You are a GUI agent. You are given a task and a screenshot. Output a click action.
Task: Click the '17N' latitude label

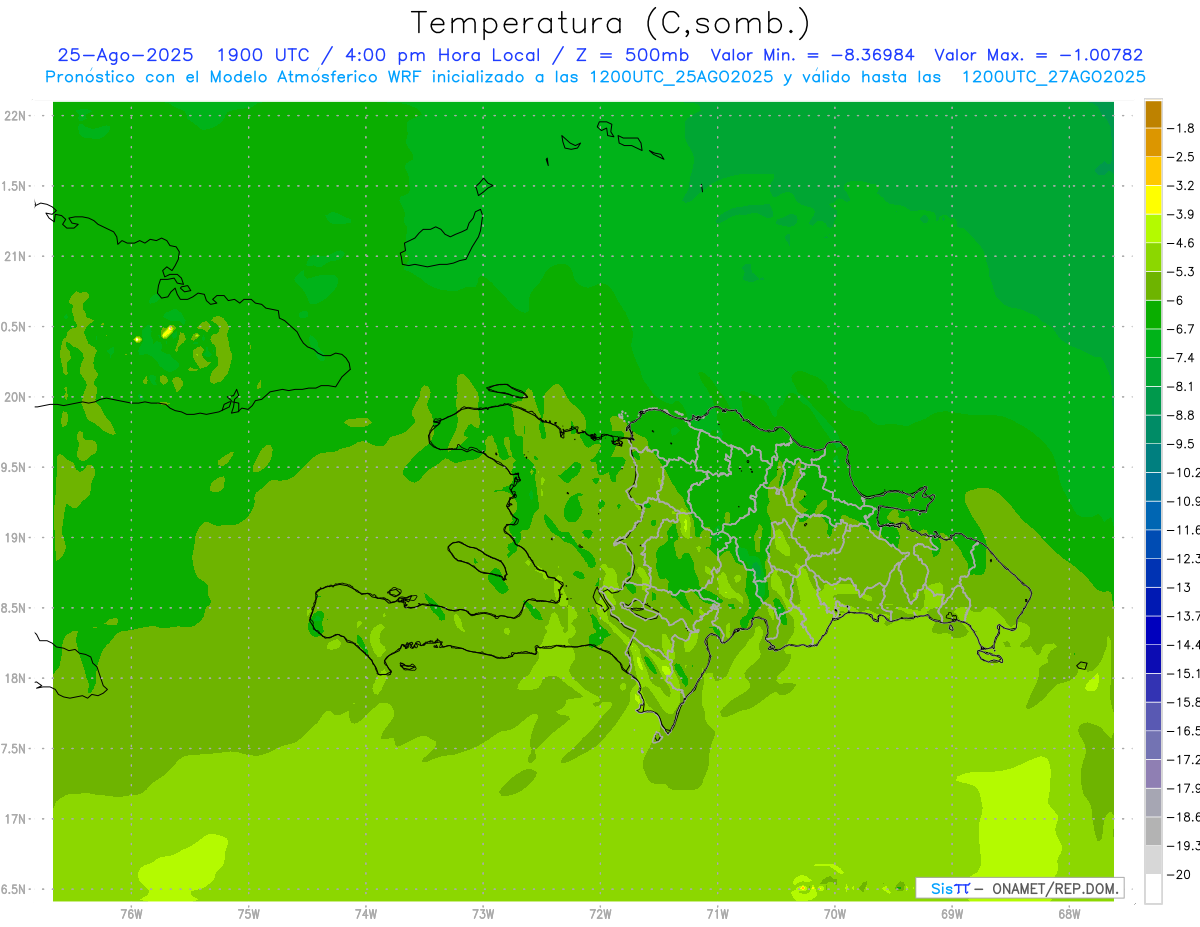click(15, 819)
